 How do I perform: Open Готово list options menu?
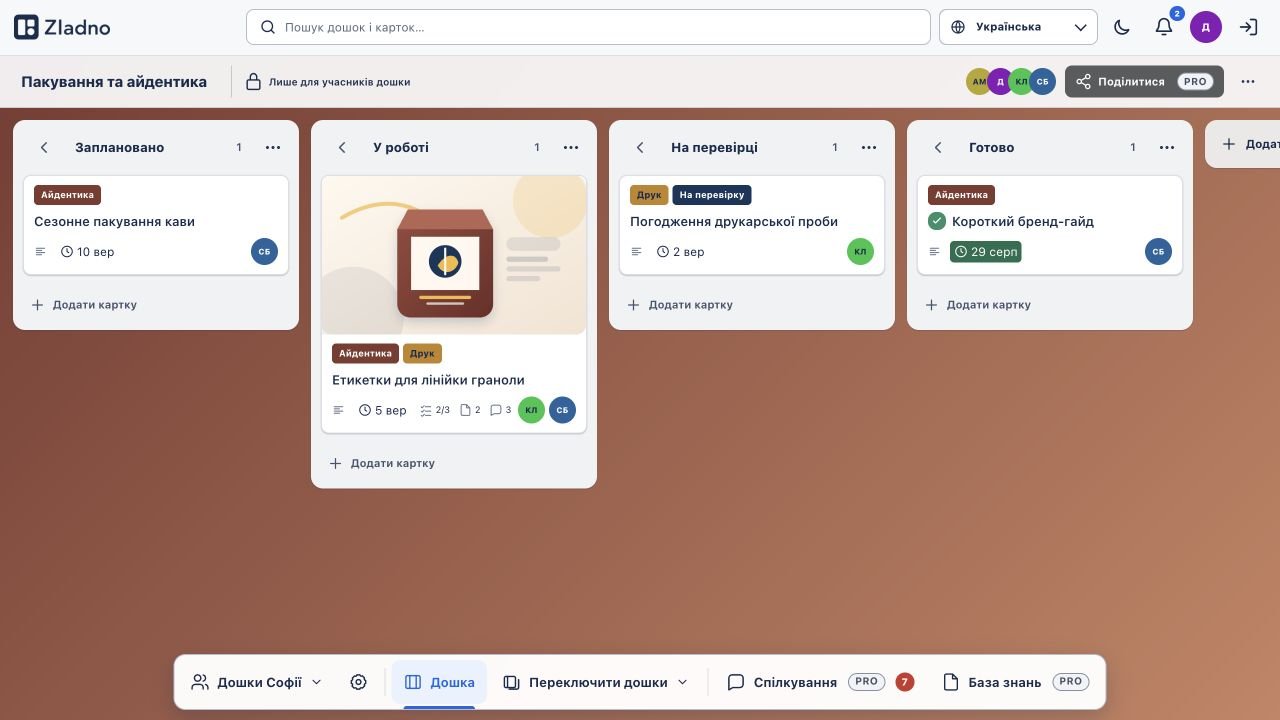click(x=1167, y=147)
